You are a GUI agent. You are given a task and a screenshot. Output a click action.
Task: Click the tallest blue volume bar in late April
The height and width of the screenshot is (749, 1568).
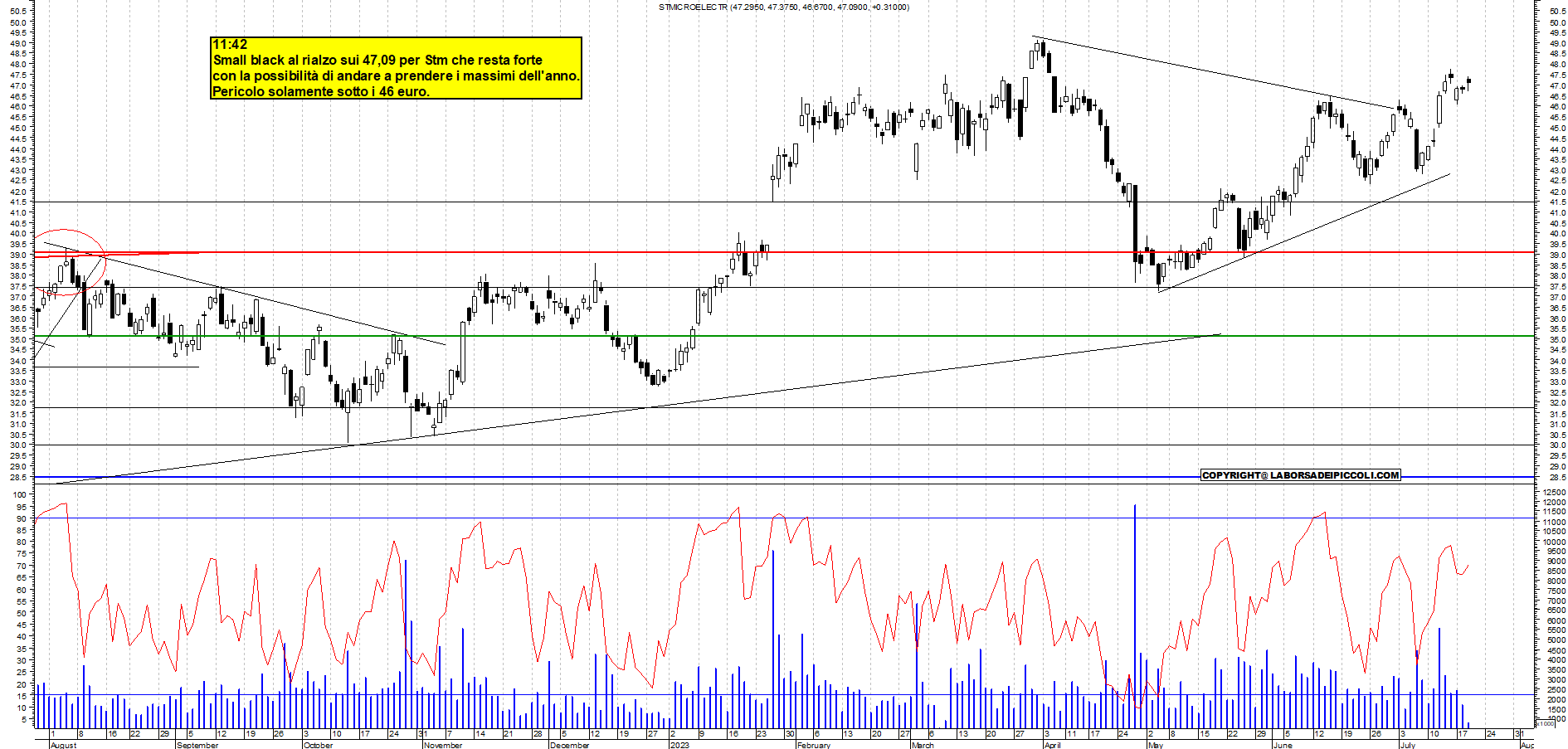tap(1135, 615)
